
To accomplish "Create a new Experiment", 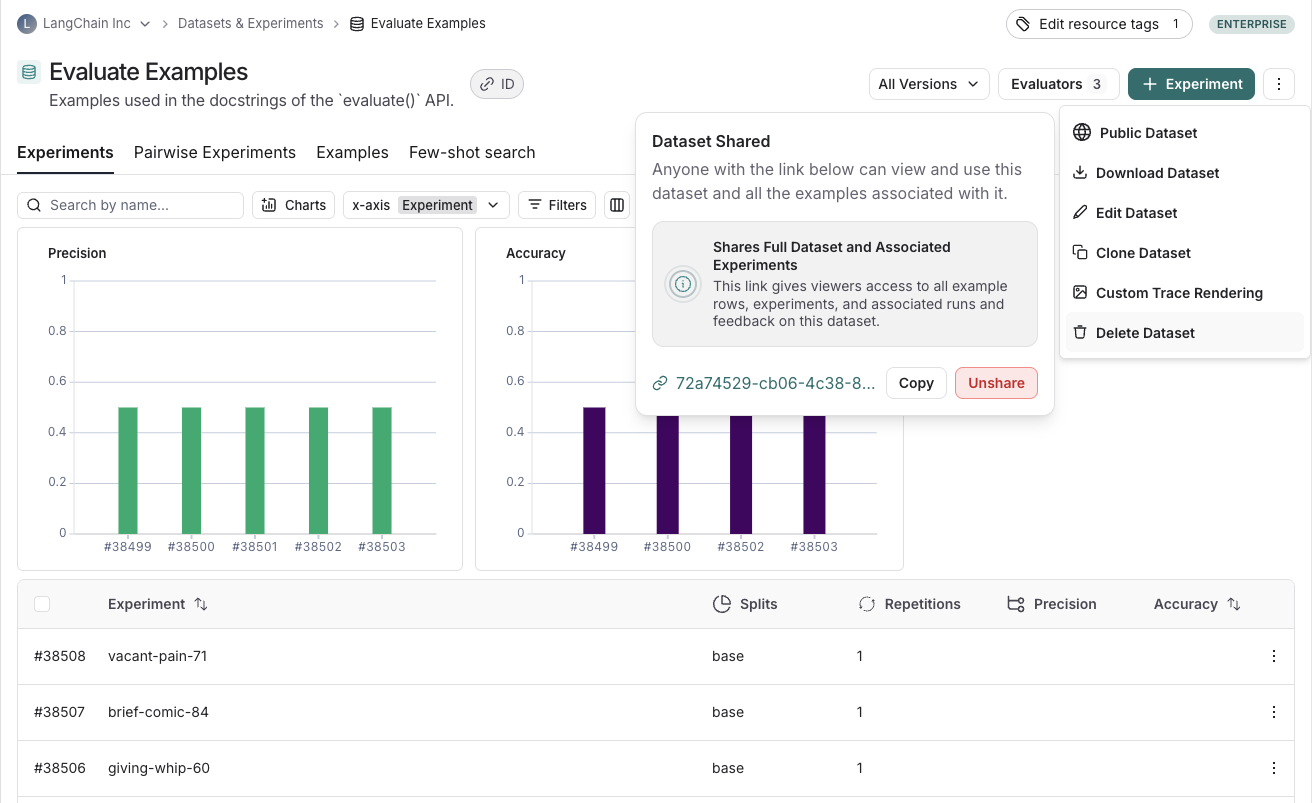I will click(1191, 84).
